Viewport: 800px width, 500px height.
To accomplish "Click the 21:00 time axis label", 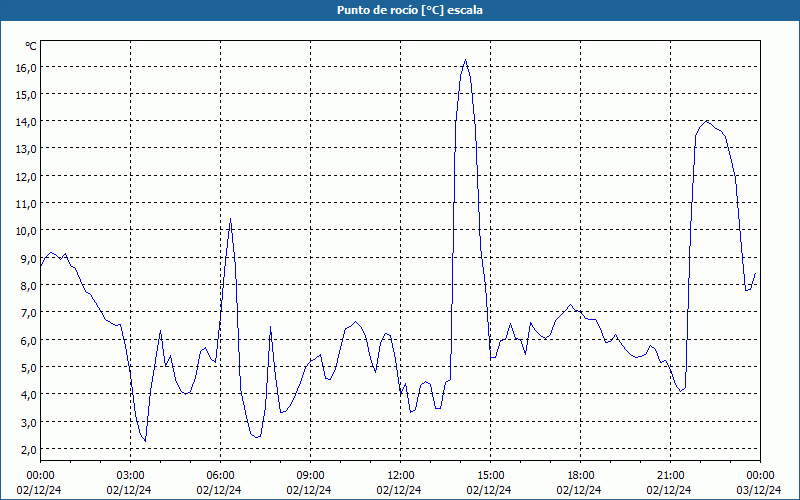I will tap(670, 476).
